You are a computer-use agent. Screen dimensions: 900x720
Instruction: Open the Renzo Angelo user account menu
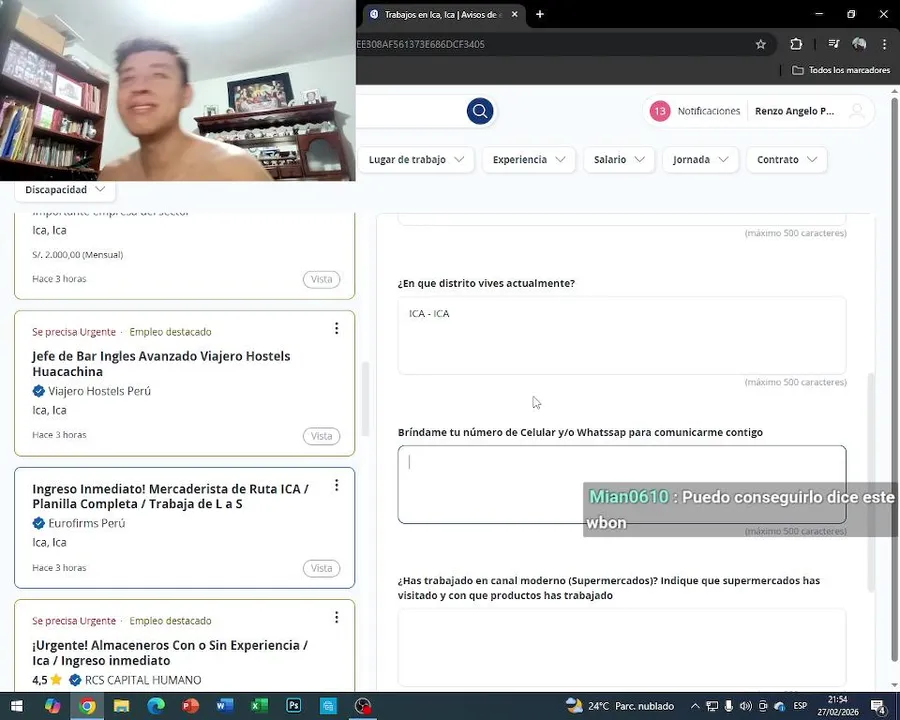794,111
